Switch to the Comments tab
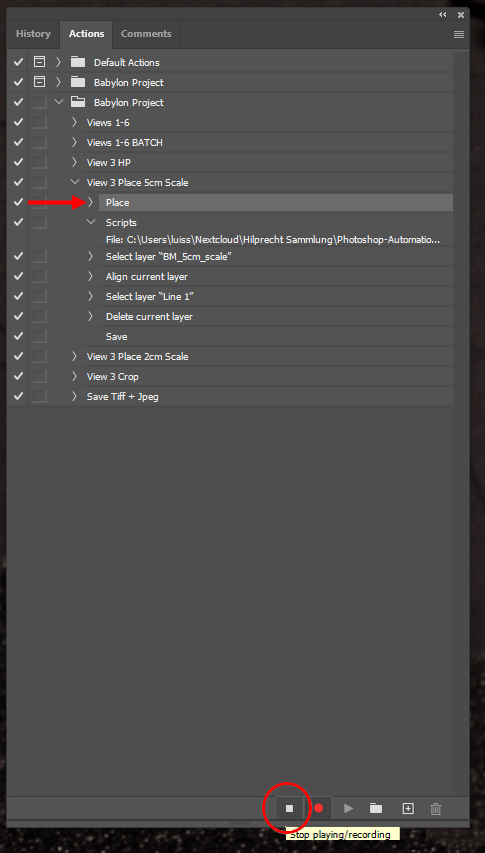This screenshot has width=485, height=853. [146, 34]
